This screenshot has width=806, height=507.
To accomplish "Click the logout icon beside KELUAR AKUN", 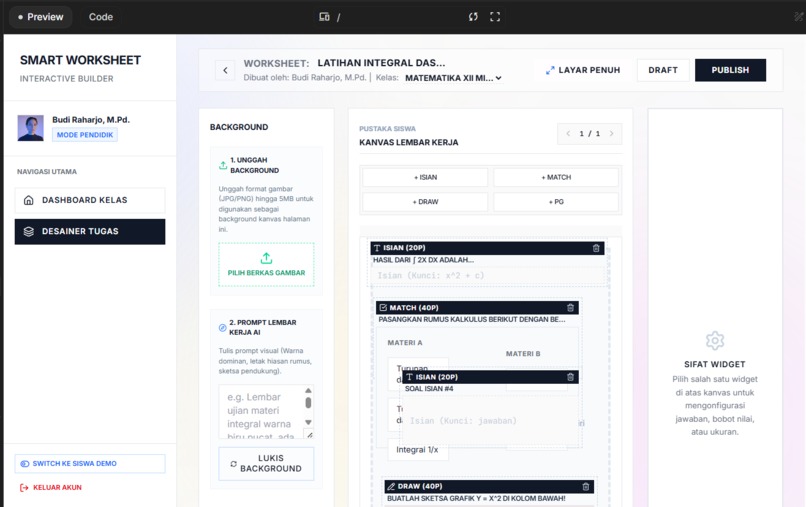I will coord(24,487).
